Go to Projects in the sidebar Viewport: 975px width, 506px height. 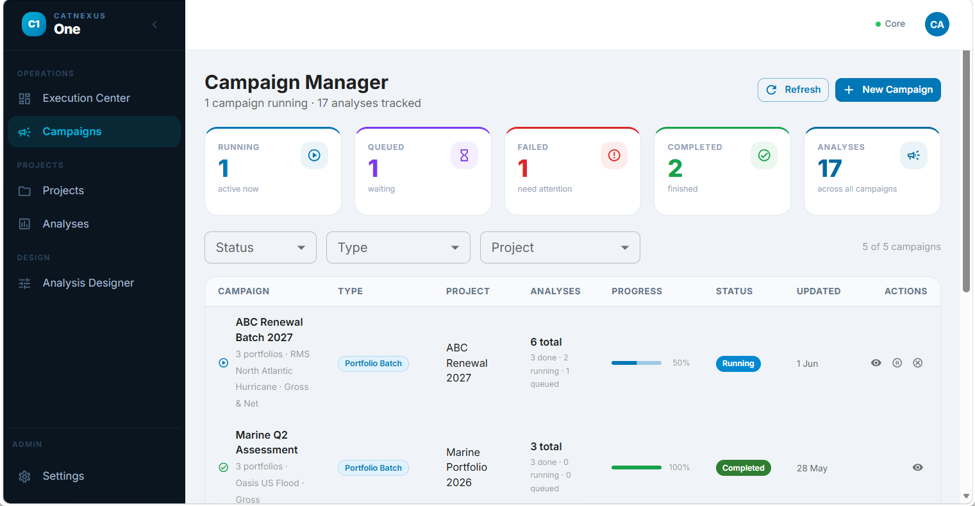(x=95, y=190)
